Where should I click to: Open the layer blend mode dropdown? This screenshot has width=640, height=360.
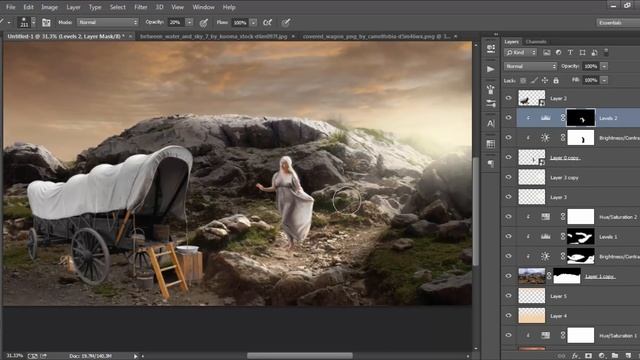530,66
